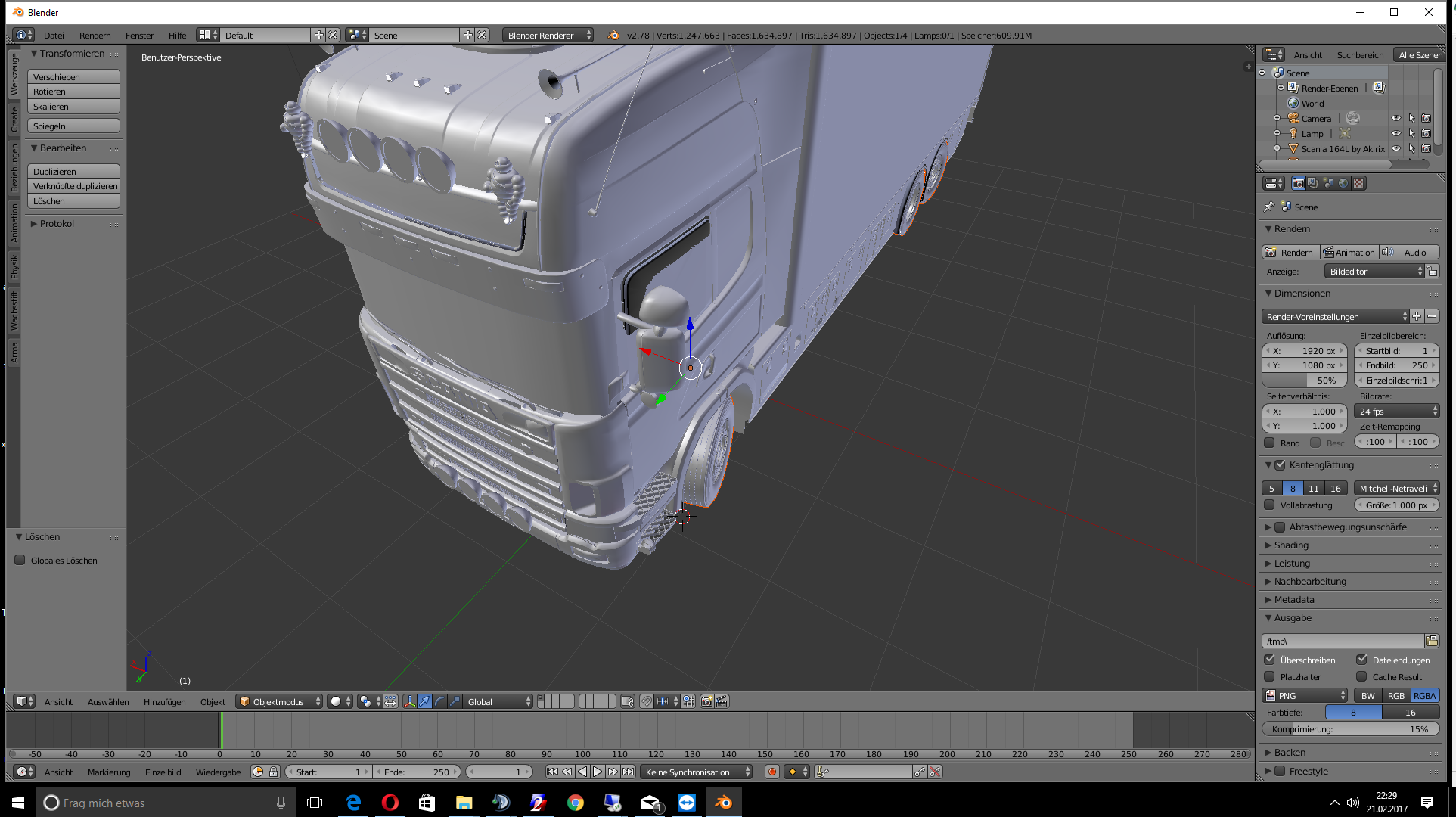
Task: Toggle visibility eye of Camera object
Action: pos(1396,118)
